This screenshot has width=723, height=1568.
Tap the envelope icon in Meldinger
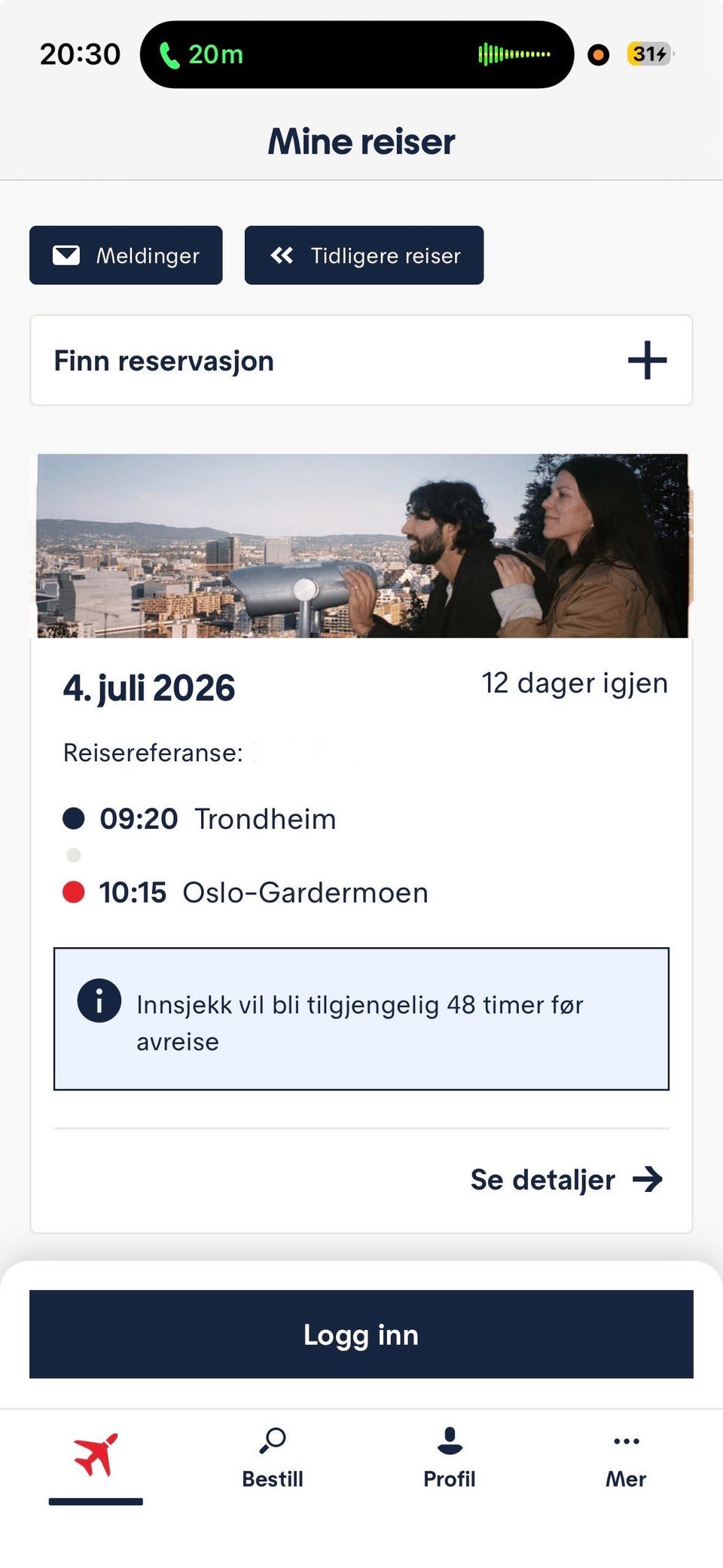(x=66, y=255)
